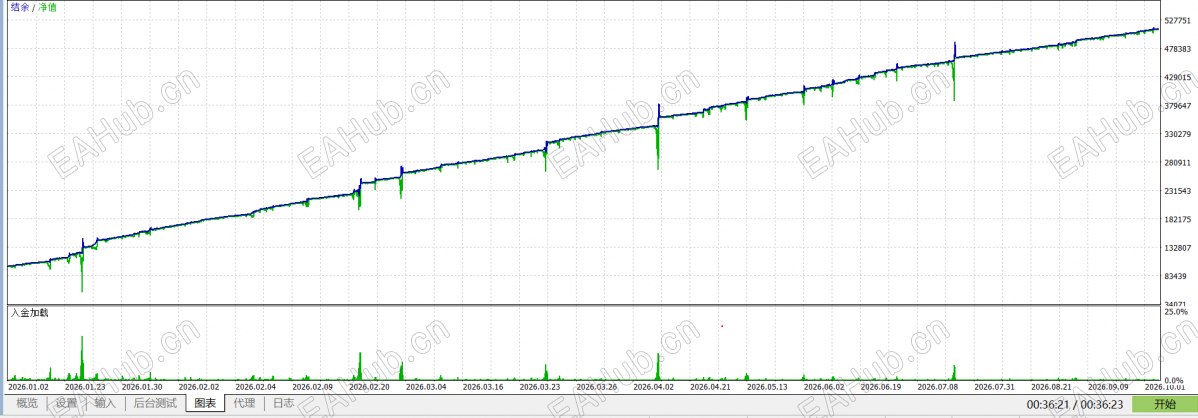The image size is (1198, 418).
Task: Click the 527751 value on the axis
Action: (x=1178, y=21)
